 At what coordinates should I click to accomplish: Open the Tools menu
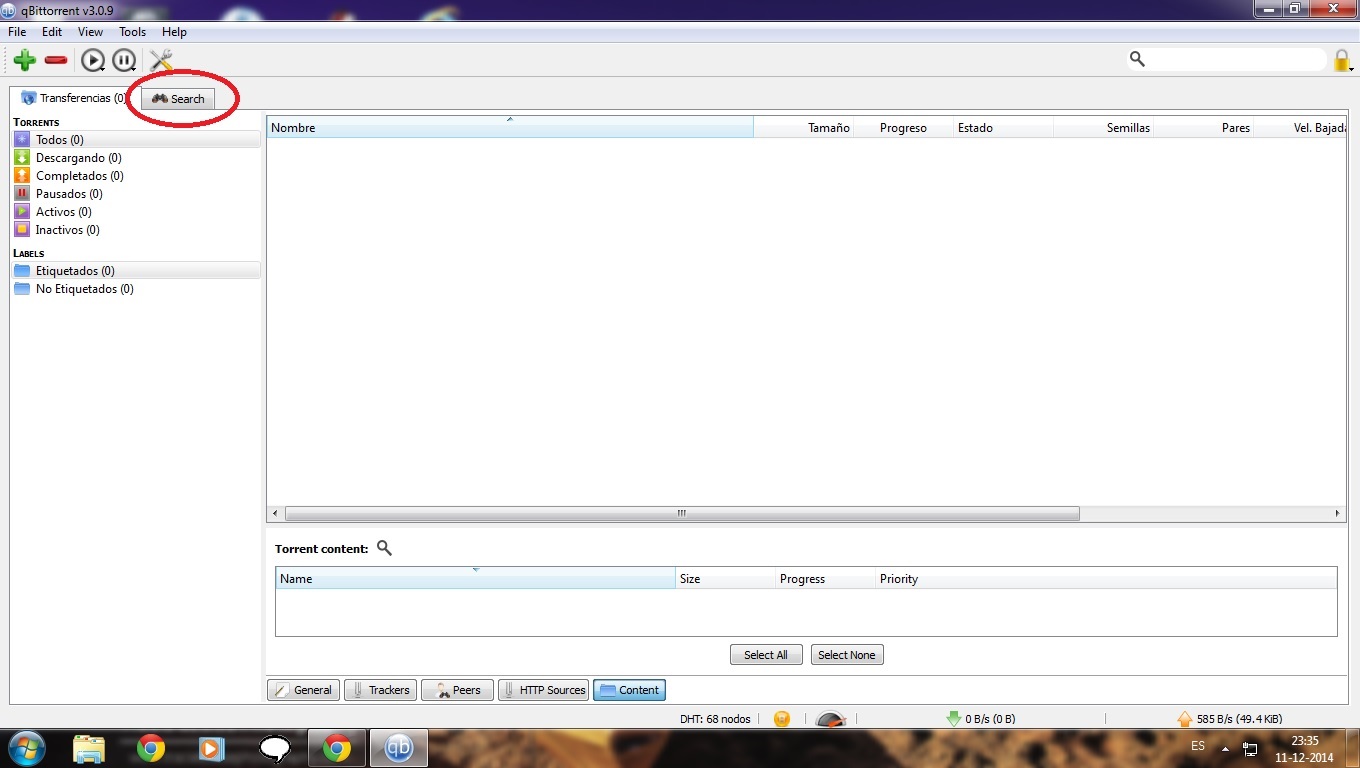tap(132, 32)
